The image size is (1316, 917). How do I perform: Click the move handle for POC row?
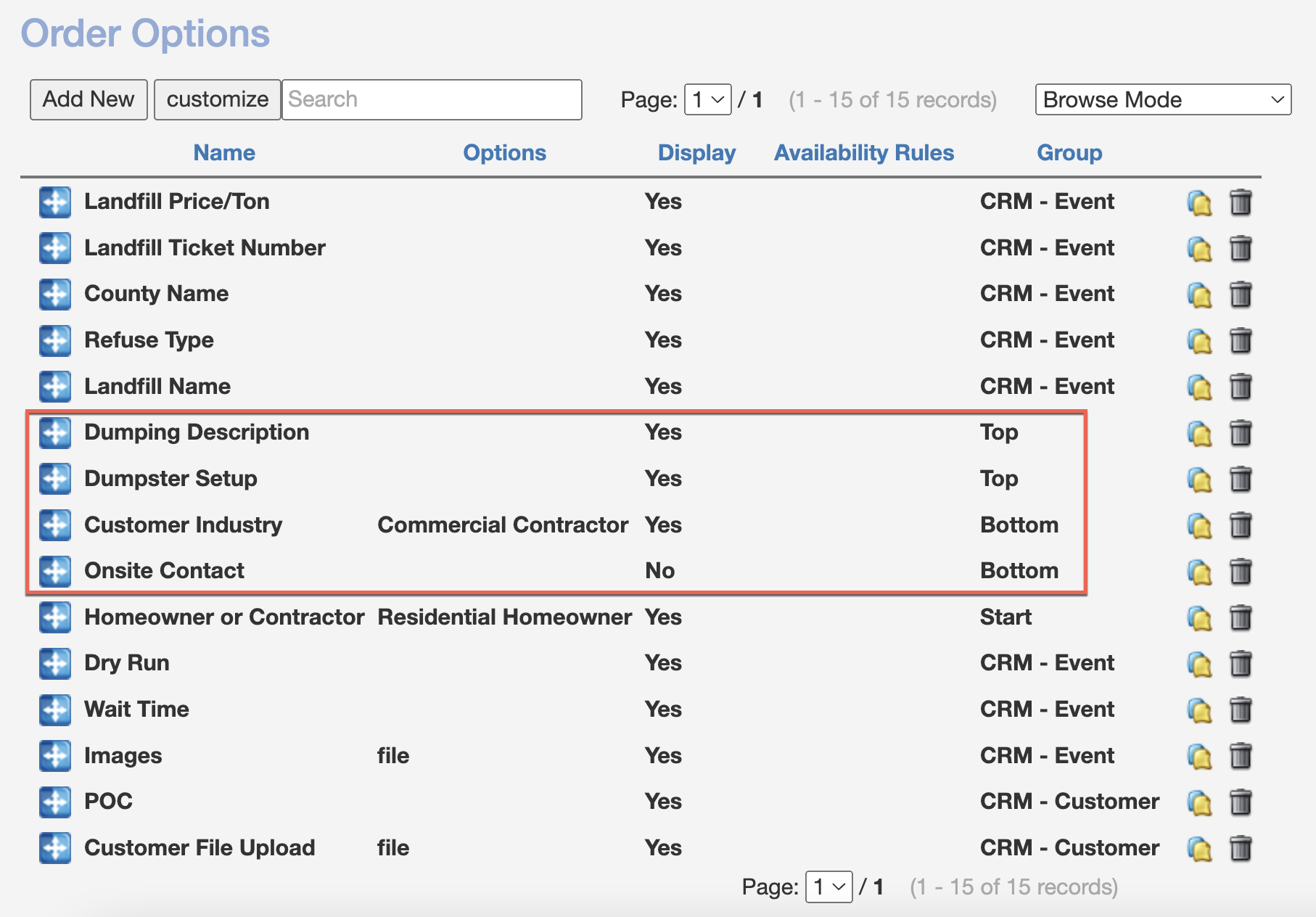coord(55,802)
